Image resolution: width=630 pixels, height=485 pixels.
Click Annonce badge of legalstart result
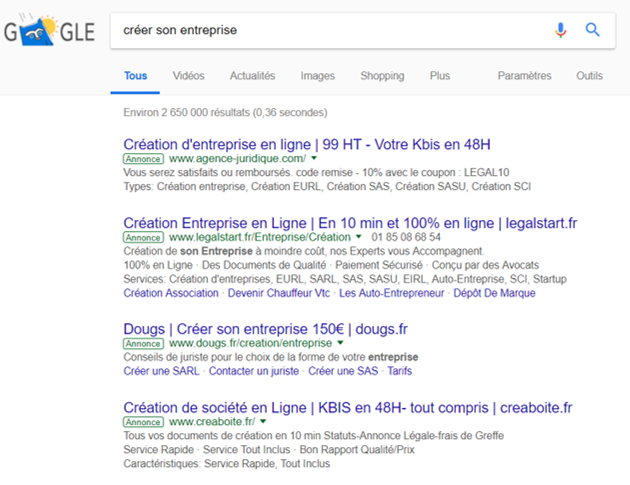point(143,237)
